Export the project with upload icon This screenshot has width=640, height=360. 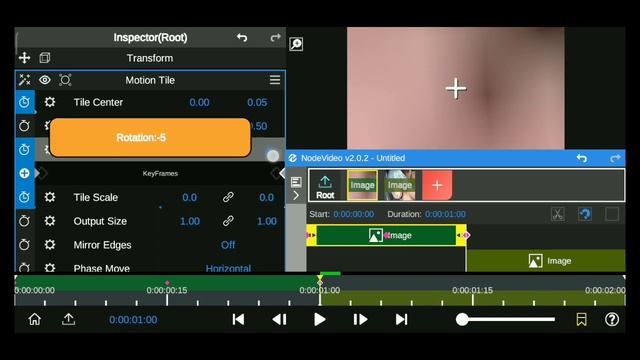[69, 319]
